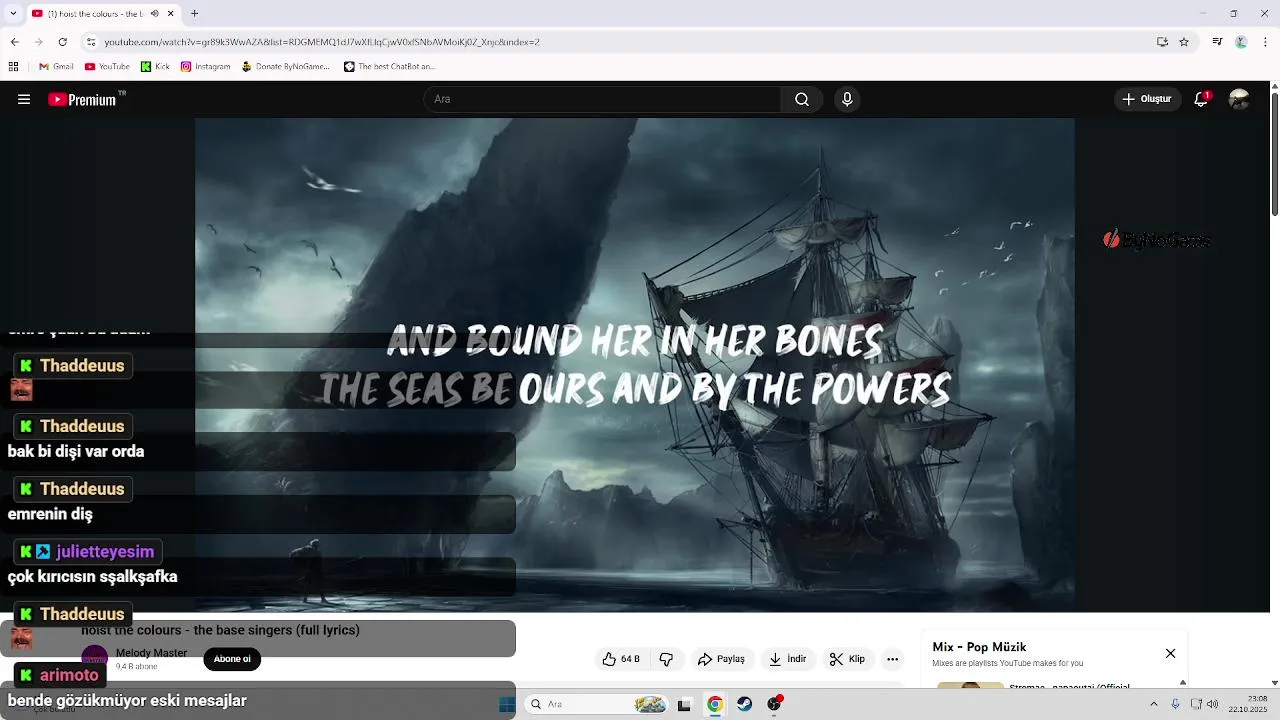Image resolution: width=1280 pixels, height=720 pixels.
Task: Open the Windows Start menu
Action: coord(507,704)
